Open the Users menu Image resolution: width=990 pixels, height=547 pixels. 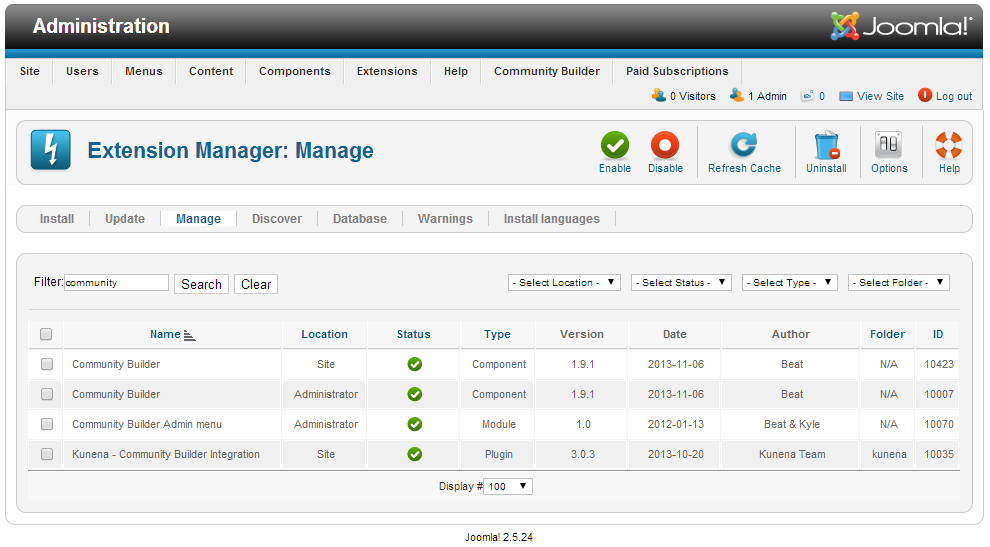coord(82,71)
